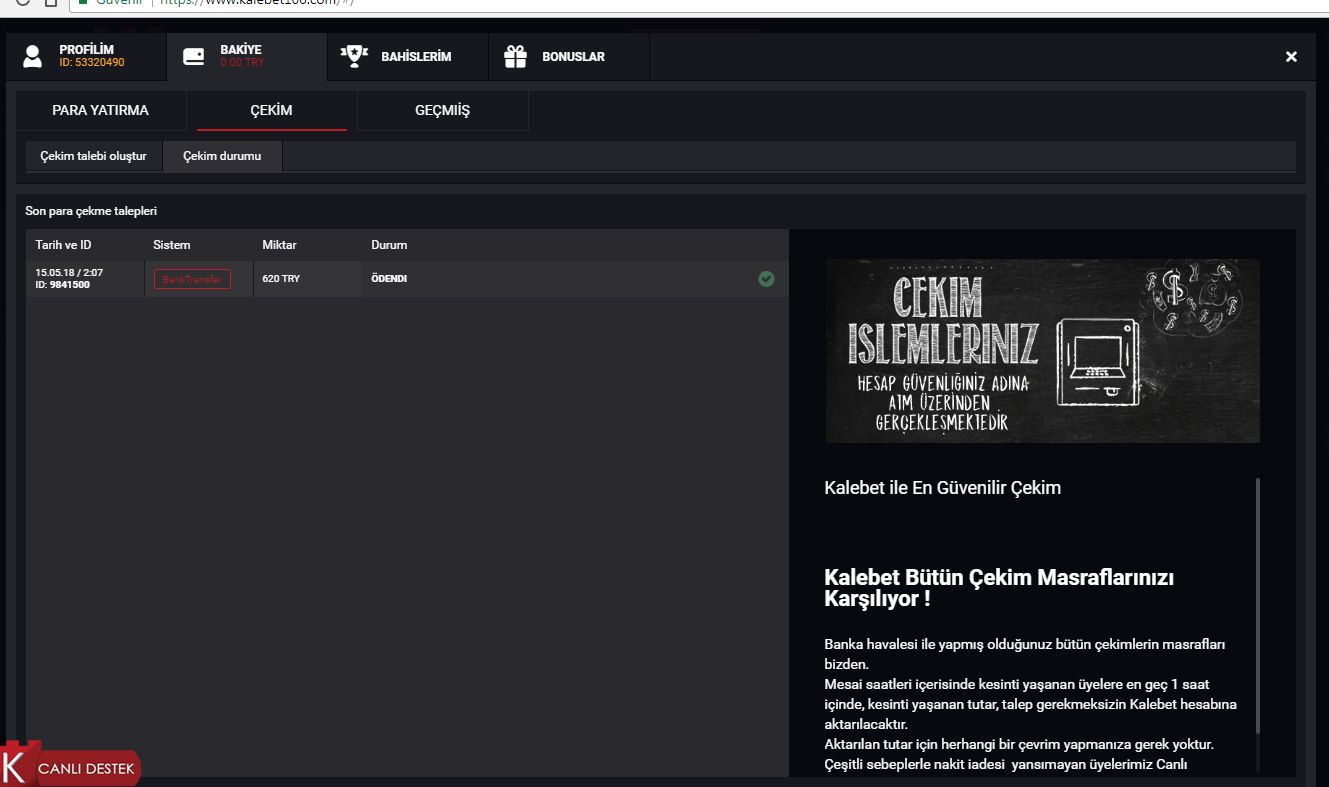Screen dimensions: 1329x787
Task: Click the trophy icon beside Bahislerim
Action: click(354, 57)
